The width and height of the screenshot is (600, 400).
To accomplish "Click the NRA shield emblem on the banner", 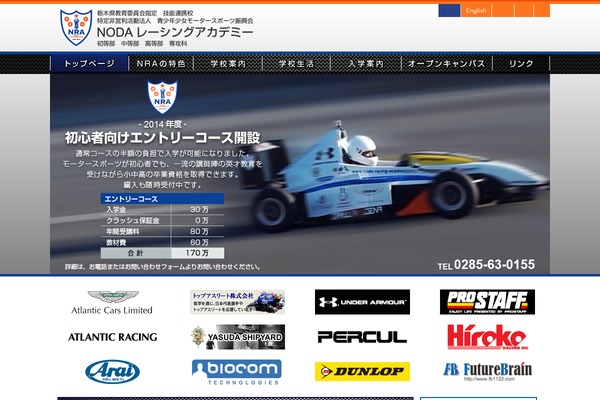I will [x=162, y=97].
